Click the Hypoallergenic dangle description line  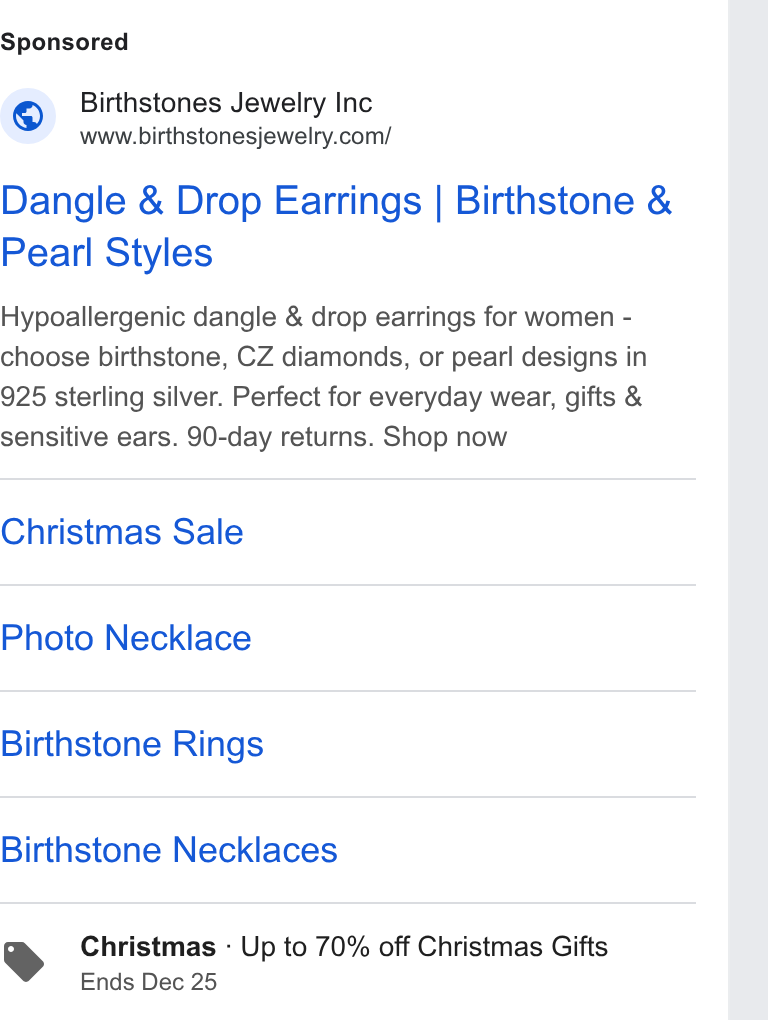point(316,317)
